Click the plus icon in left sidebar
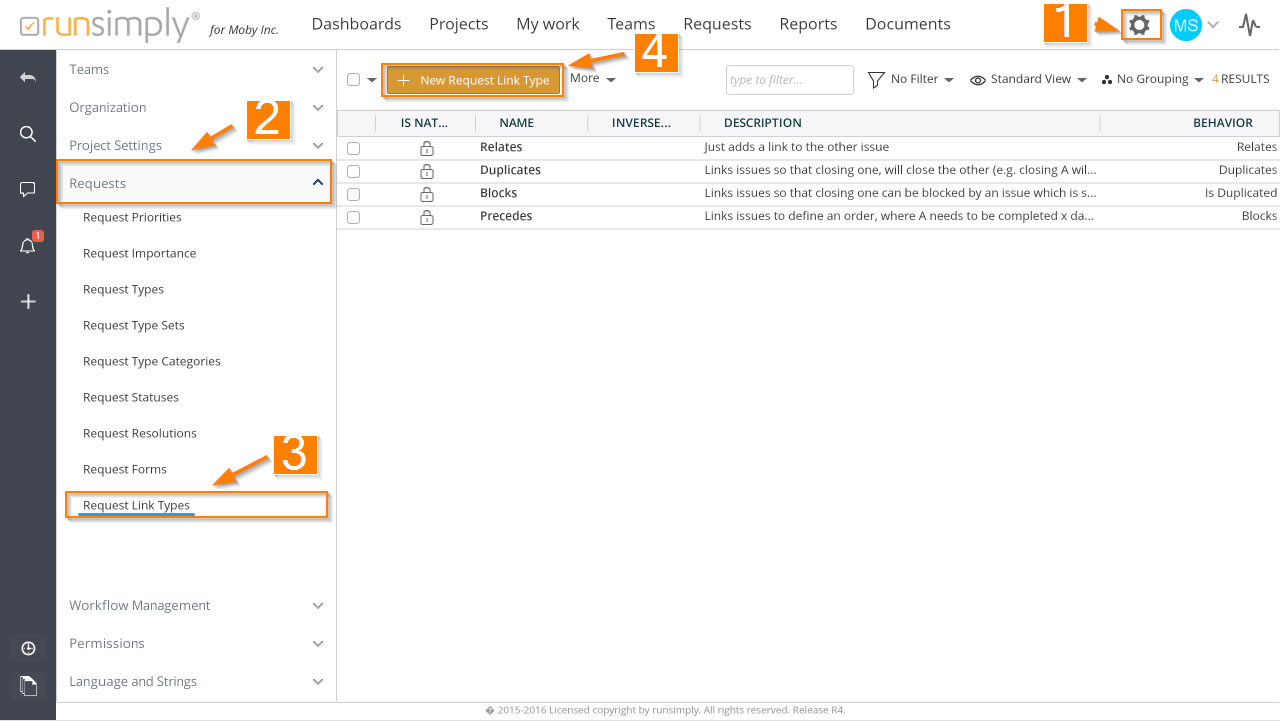The width and height of the screenshot is (1280, 721). pos(28,301)
